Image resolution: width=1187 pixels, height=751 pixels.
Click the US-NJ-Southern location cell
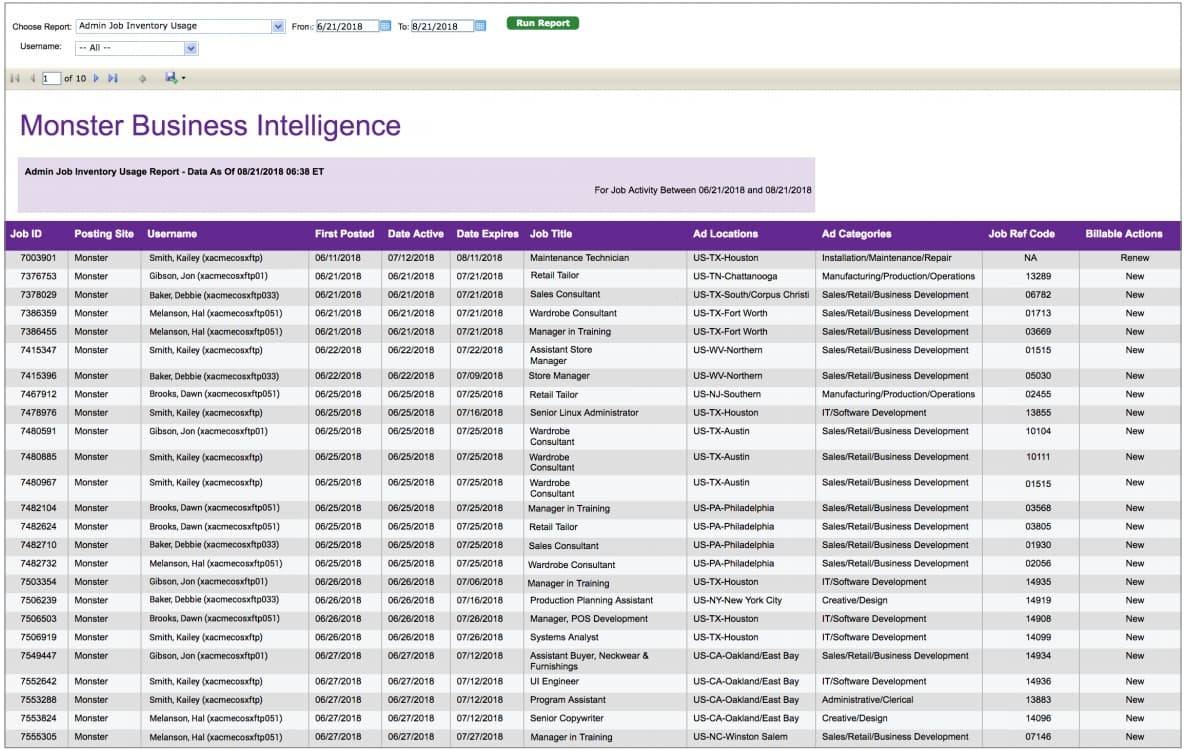tap(727, 394)
